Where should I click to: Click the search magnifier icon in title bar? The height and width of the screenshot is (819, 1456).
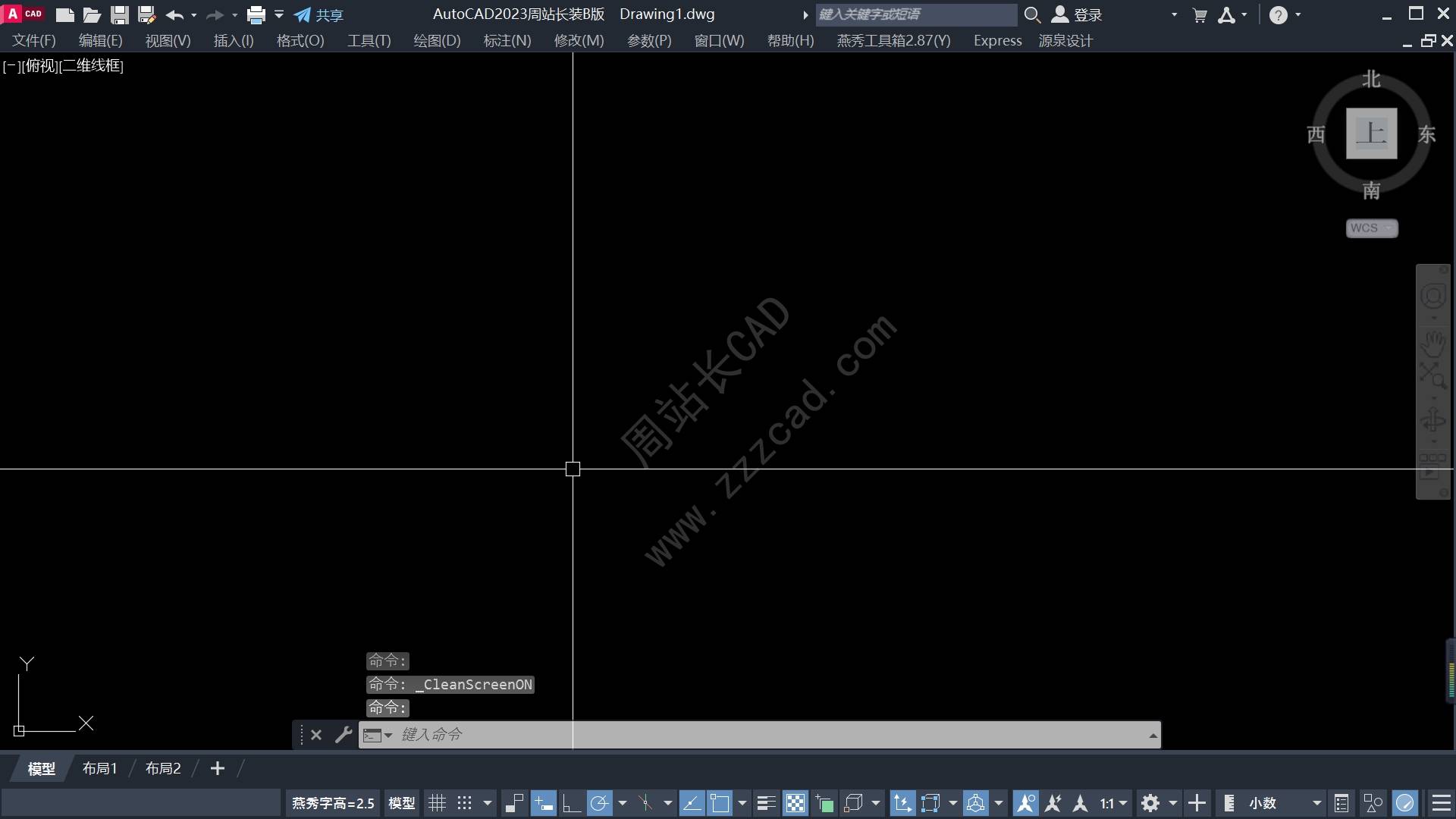[x=1032, y=14]
